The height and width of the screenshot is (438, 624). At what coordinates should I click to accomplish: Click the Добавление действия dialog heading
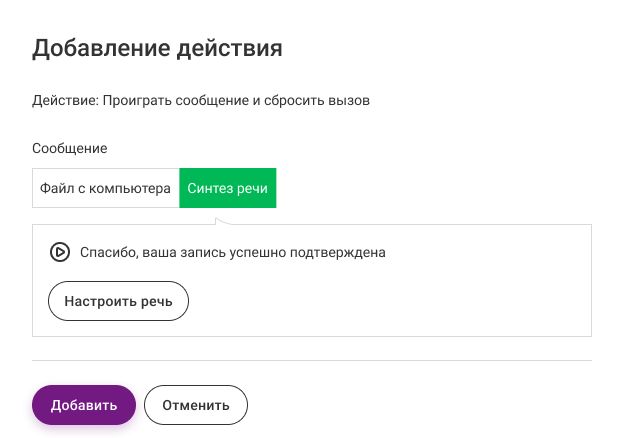[157, 49]
